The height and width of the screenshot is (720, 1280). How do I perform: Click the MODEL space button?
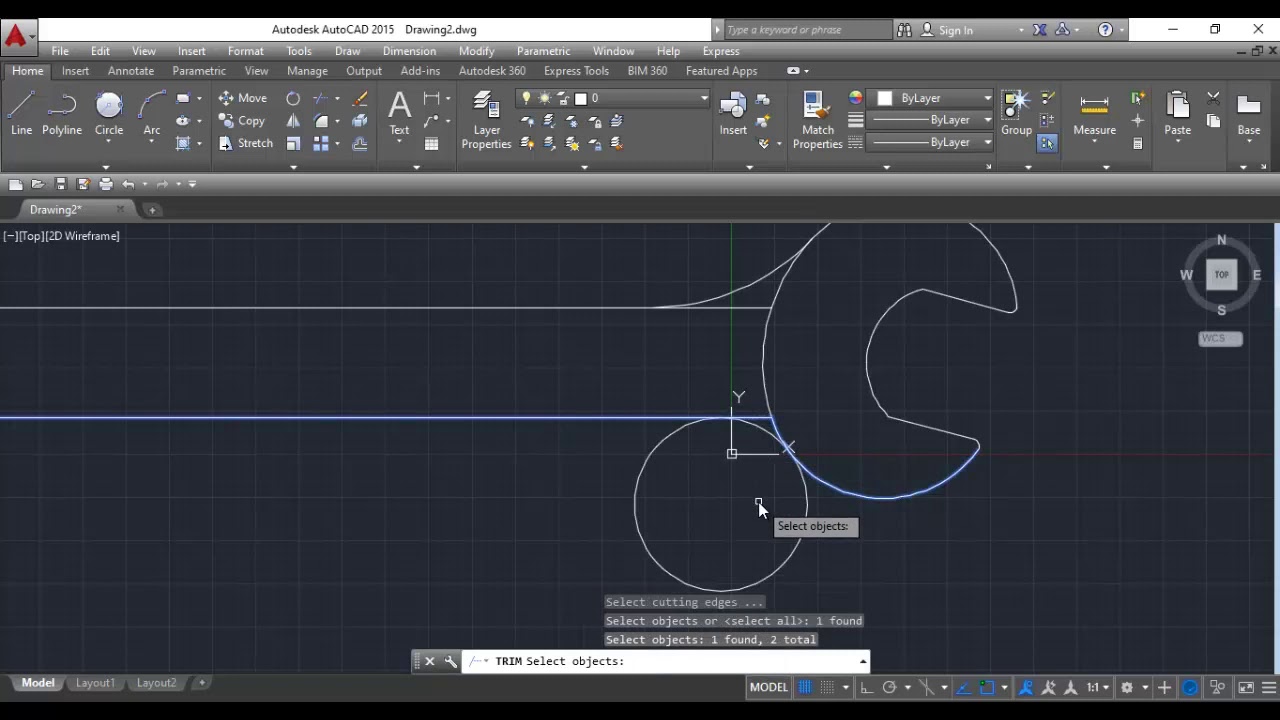tap(769, 687)
